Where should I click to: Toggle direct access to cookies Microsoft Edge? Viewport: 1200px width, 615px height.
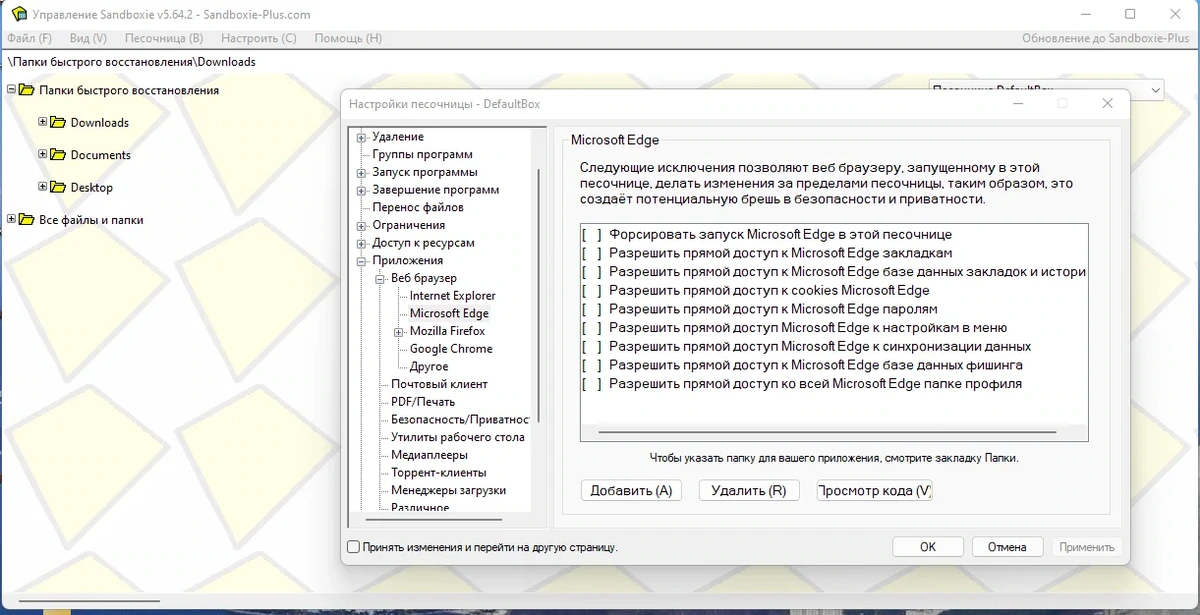coord(592,291)
